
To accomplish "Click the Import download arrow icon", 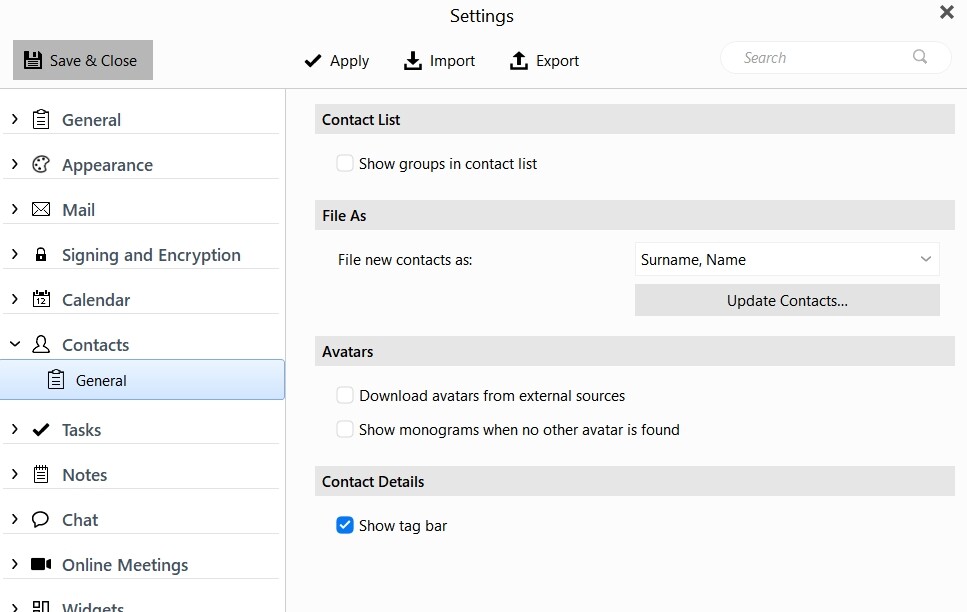I will [413, 60].
